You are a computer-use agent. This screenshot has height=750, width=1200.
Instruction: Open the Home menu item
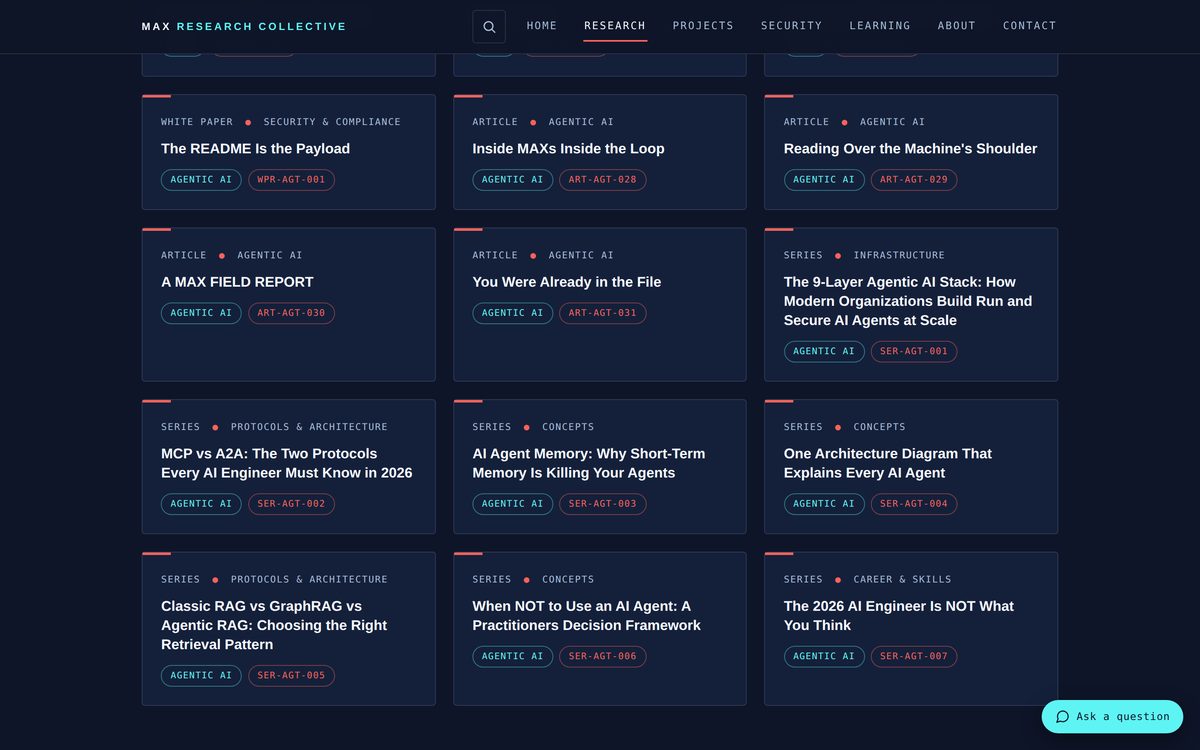point(542,26)
